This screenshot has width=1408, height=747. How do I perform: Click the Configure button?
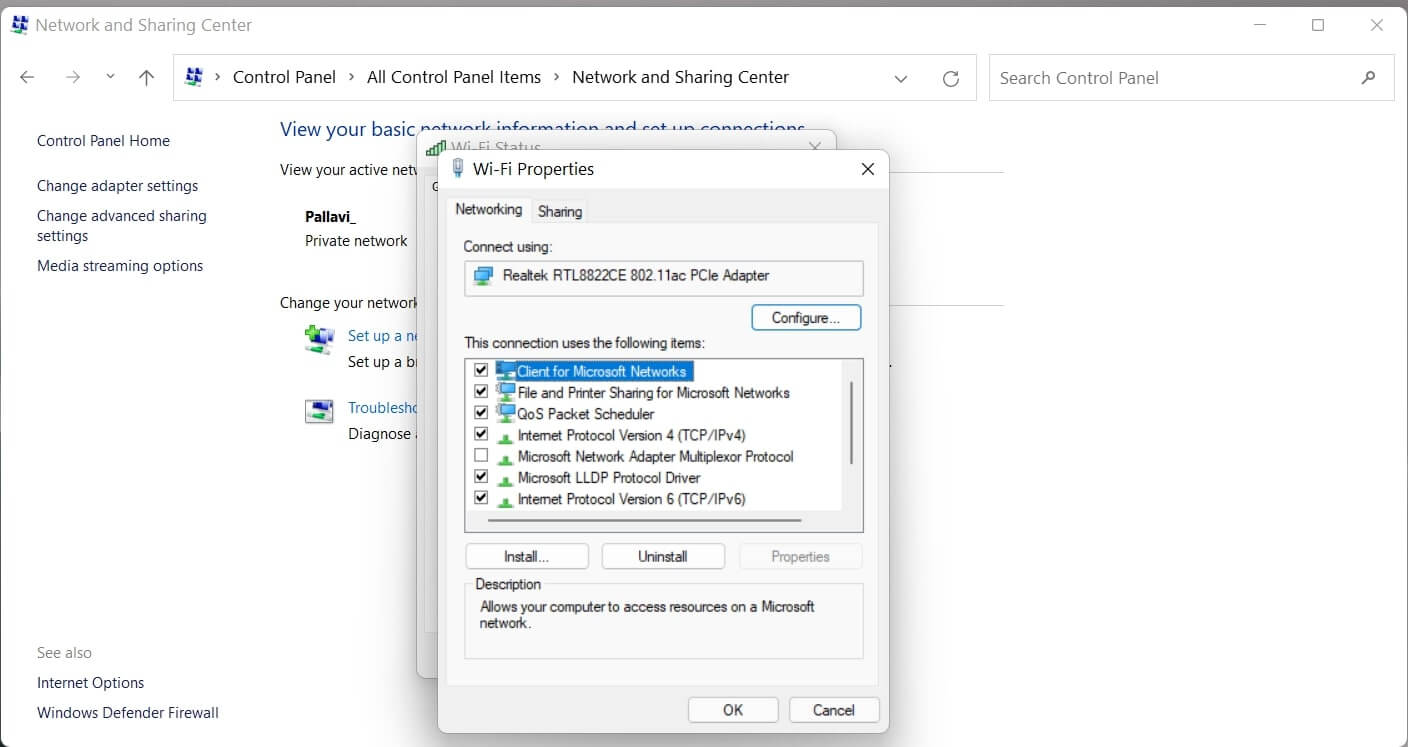tap(806, 317)
